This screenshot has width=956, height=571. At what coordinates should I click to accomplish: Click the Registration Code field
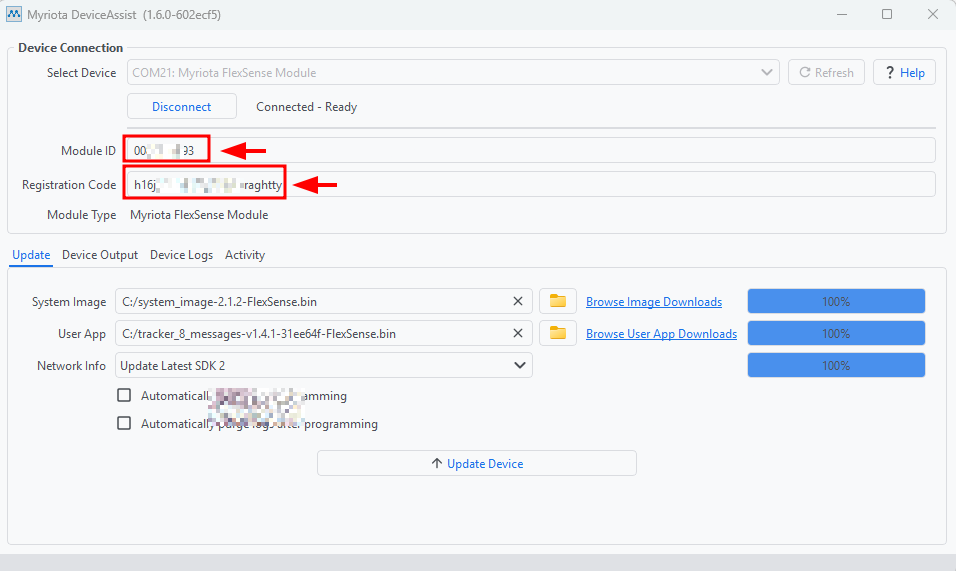(530, 184)
